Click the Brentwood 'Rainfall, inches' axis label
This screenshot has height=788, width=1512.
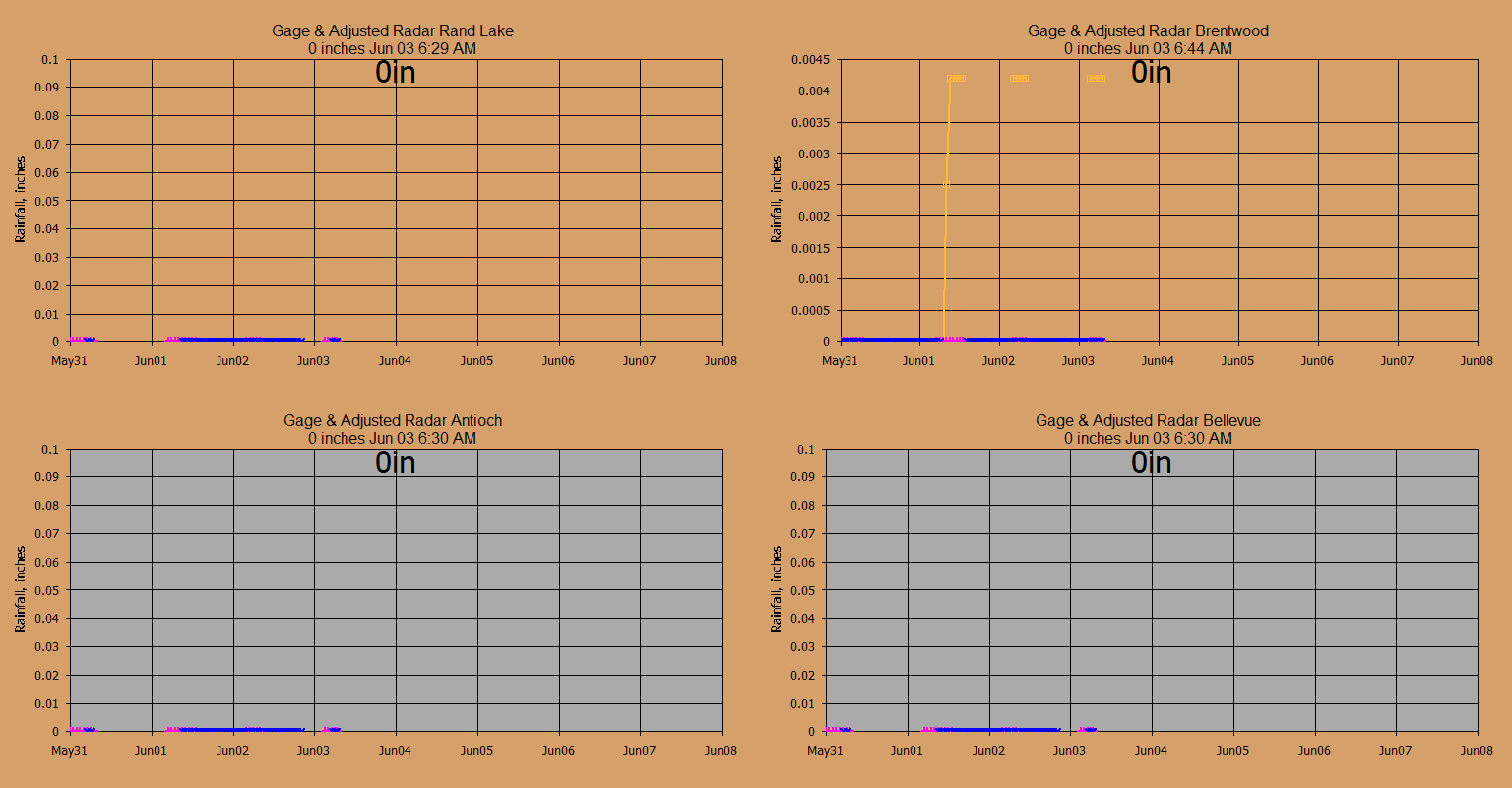pos(777,200)
